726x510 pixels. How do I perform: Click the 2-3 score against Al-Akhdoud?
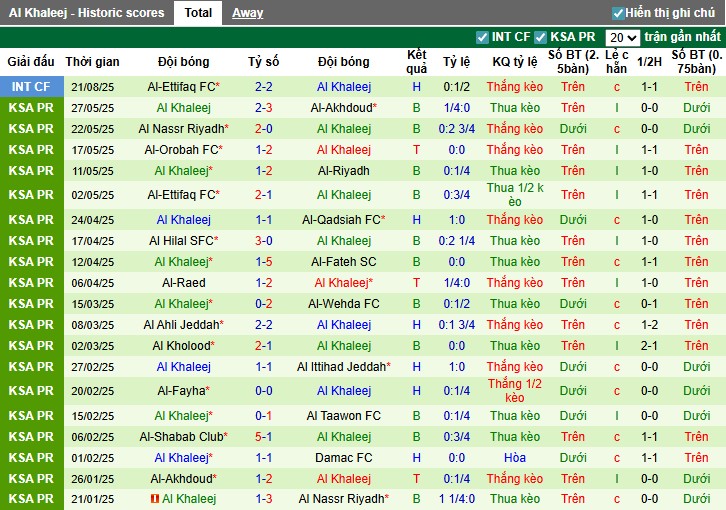coord(263,108)
